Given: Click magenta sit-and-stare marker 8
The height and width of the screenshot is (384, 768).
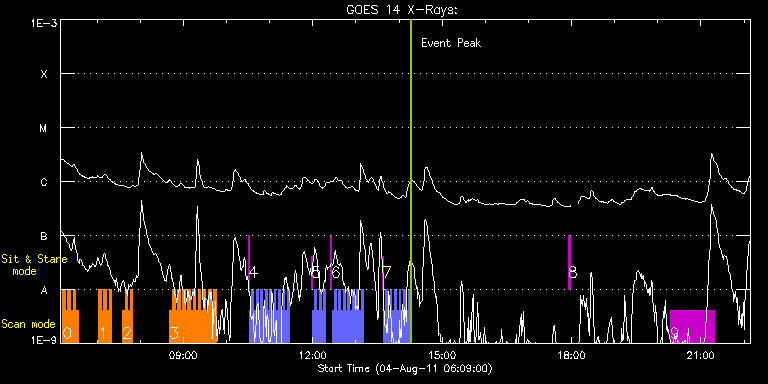Looking at the screenshot, I should [x=569, y=263].
